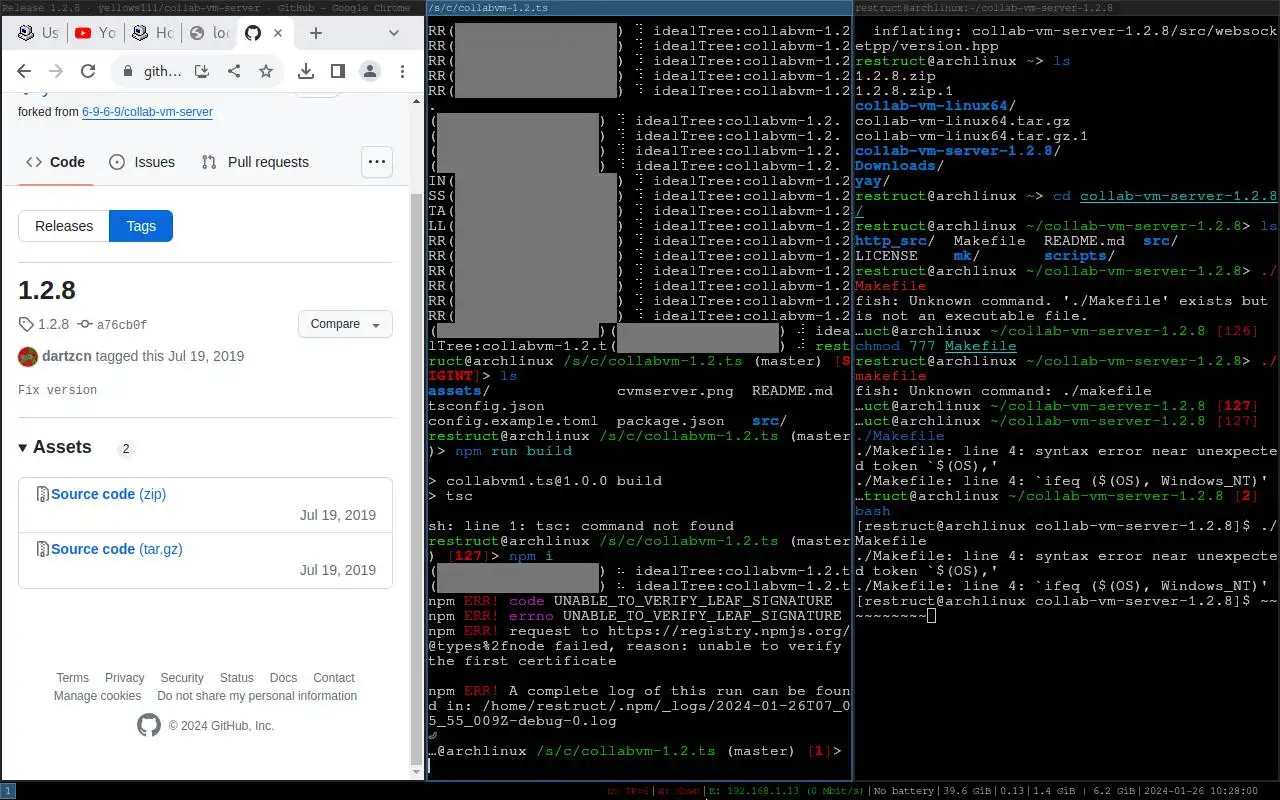Viewport: 1280px width, 800px height.
Task: Click the battery status in the bar
Action: tap(903, 791)
